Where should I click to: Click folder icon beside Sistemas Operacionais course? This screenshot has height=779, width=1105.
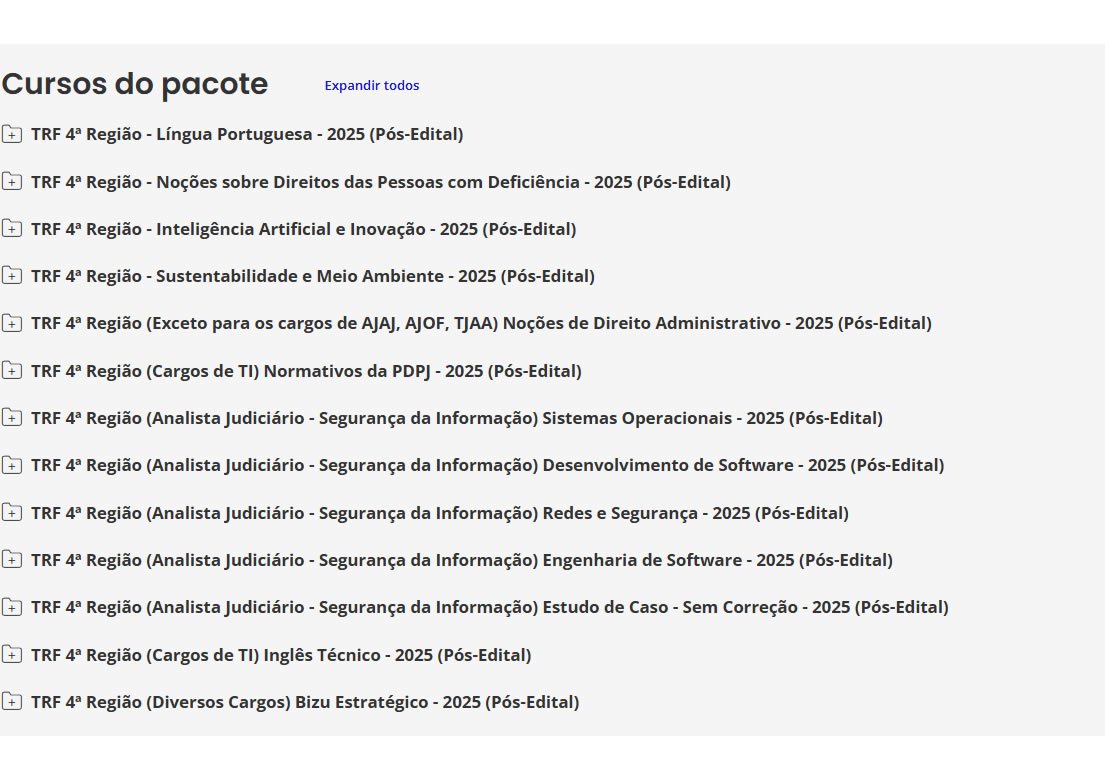[x=11, y=418]
